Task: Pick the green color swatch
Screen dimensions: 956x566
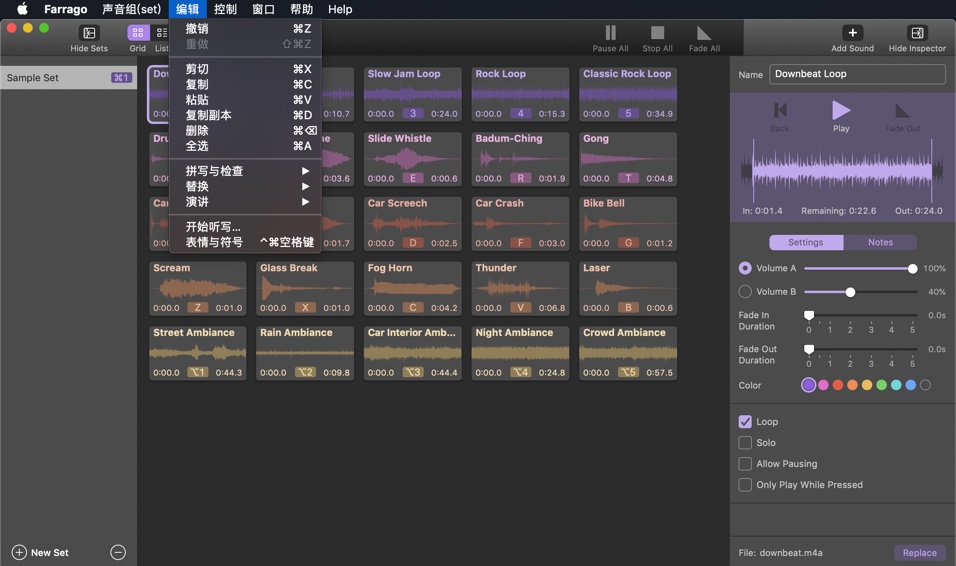Action: [x=882, y=385]
